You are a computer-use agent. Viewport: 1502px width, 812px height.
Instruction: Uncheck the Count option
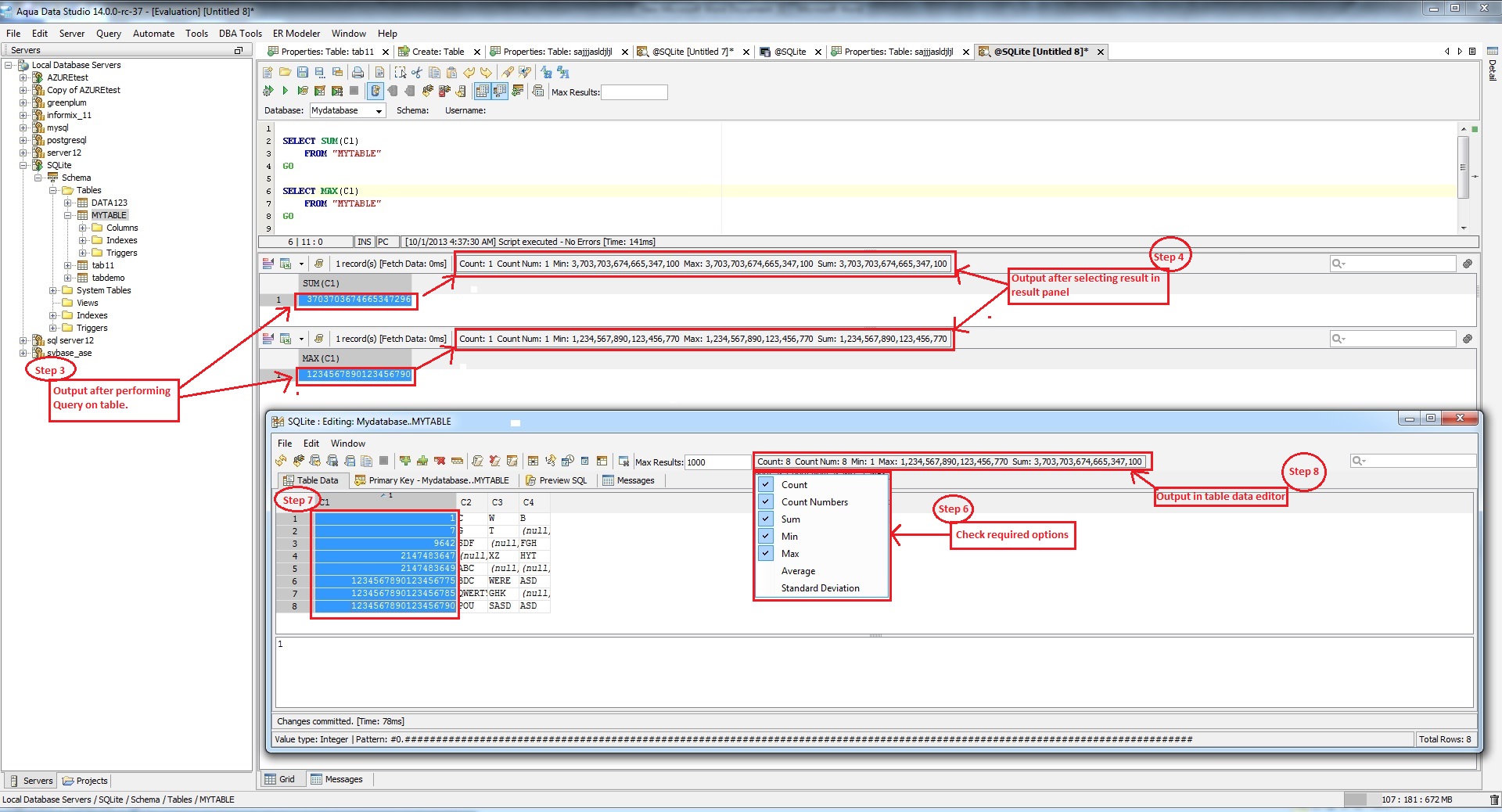(x=766, y=484)
